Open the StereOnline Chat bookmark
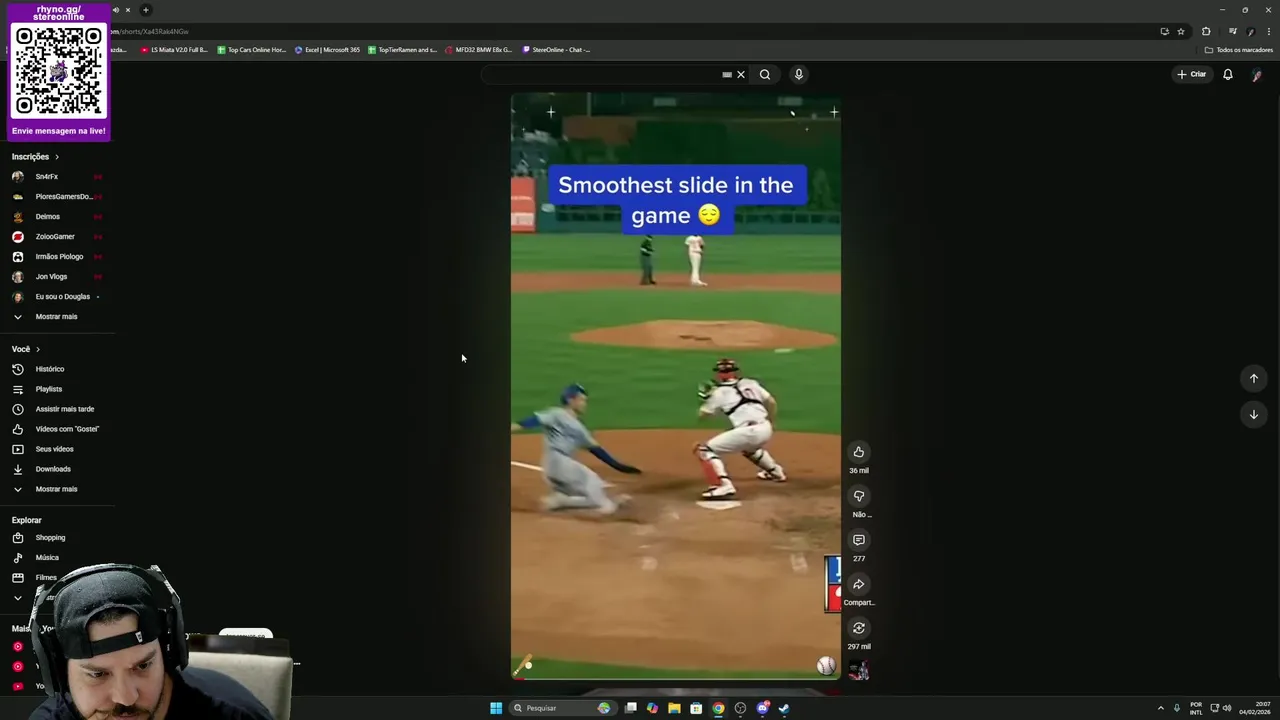 click(x=556, y=50)
